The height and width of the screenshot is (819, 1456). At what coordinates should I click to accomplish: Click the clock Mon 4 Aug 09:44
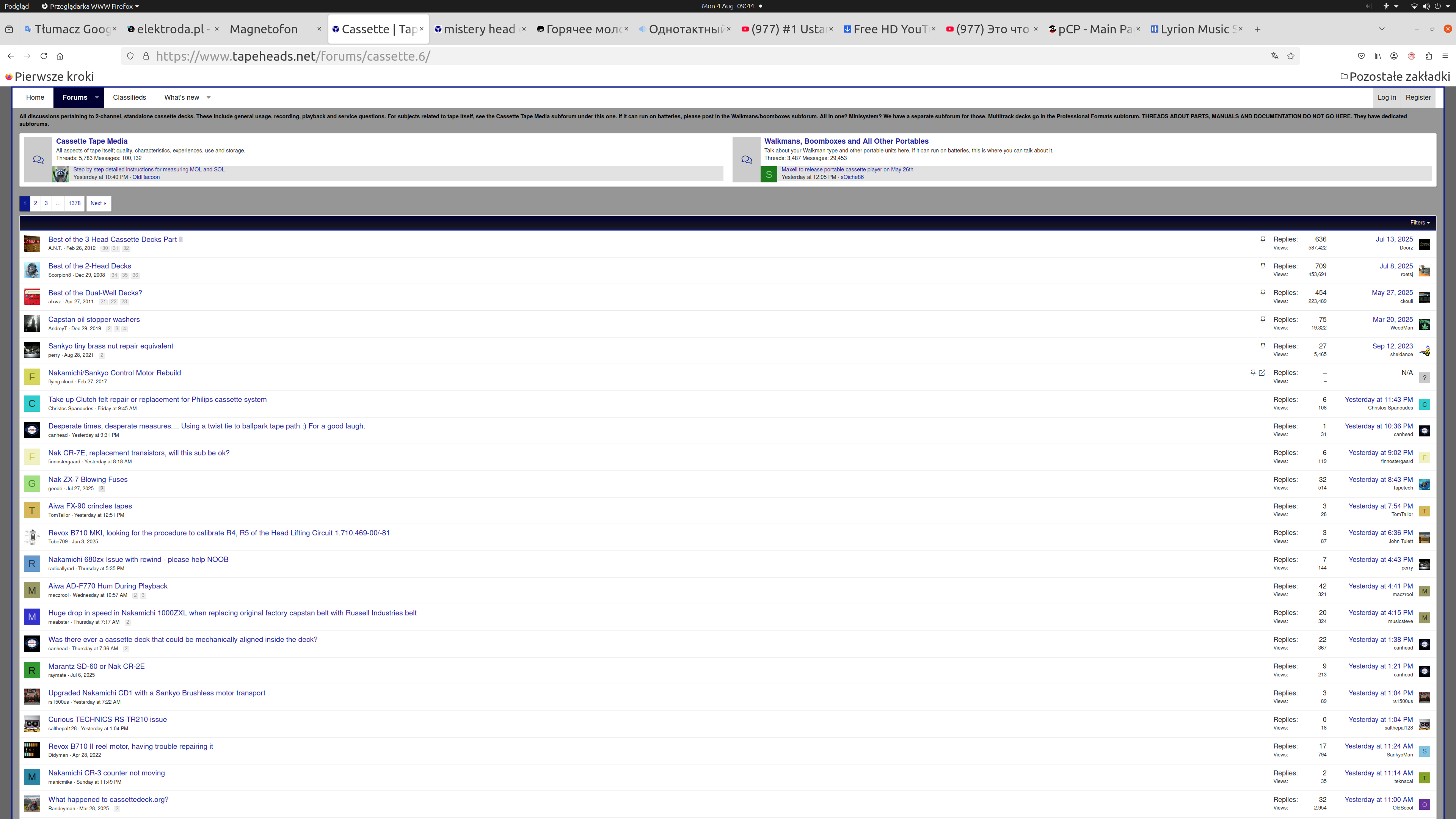coord(728,6)
